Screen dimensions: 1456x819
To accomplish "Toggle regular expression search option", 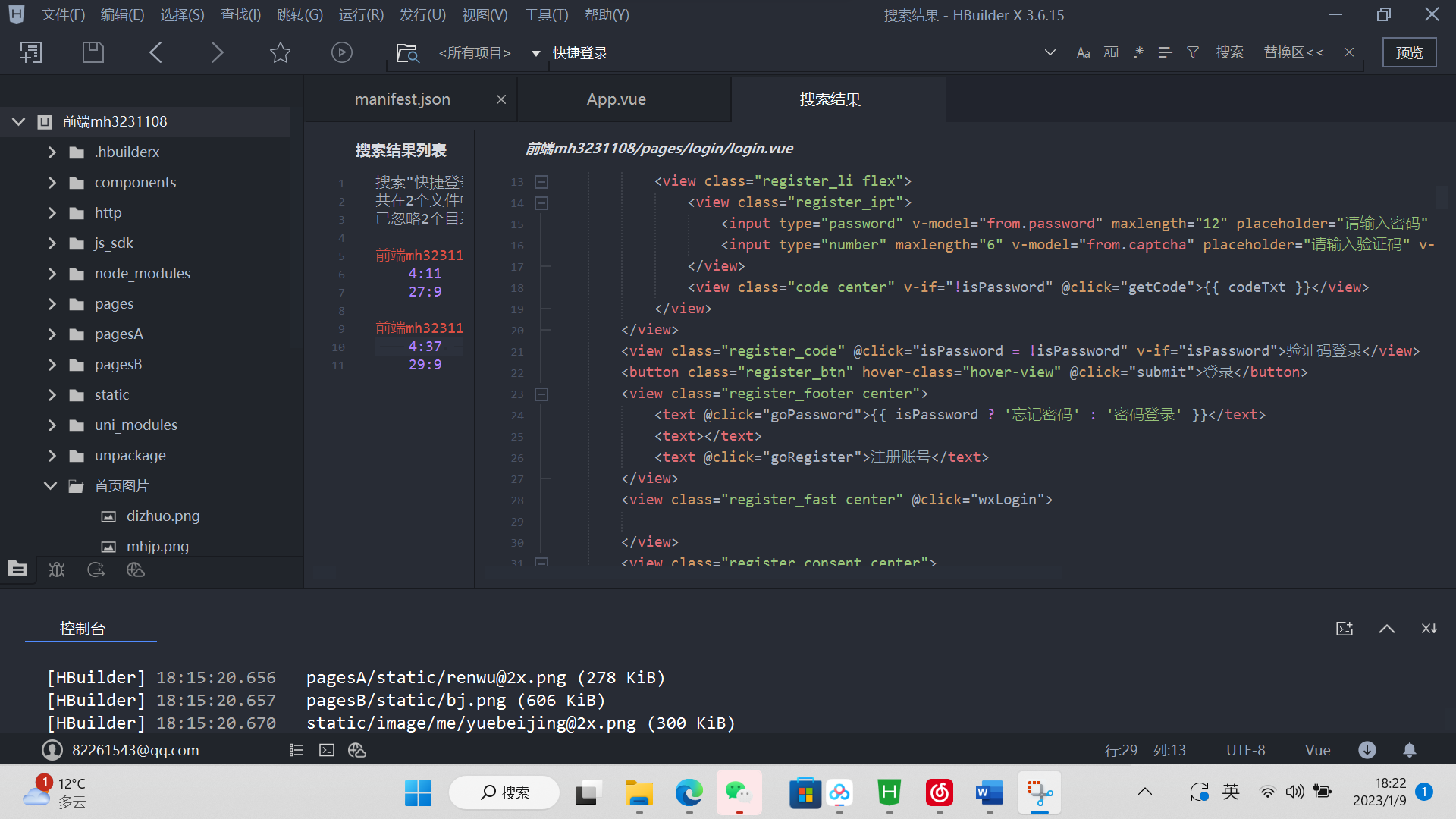I will [1138, 52].
